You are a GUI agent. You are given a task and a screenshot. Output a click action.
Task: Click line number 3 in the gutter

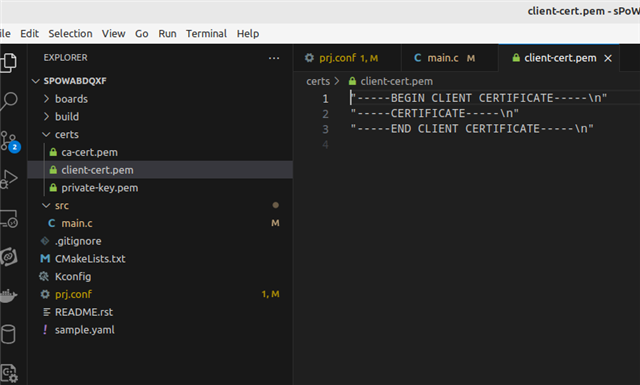coord(325,129)
